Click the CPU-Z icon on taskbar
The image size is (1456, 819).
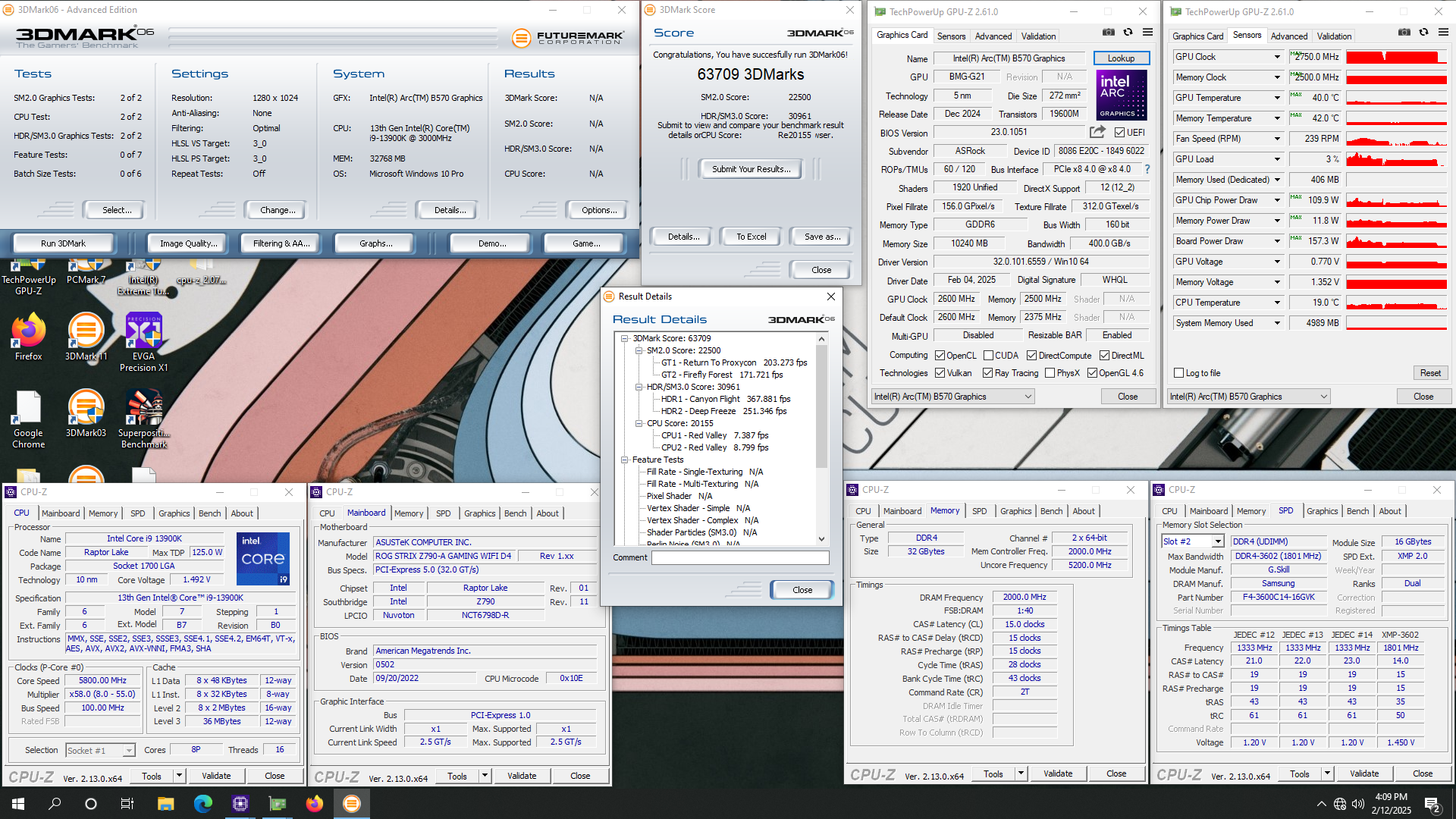click(x=240, y=804)
